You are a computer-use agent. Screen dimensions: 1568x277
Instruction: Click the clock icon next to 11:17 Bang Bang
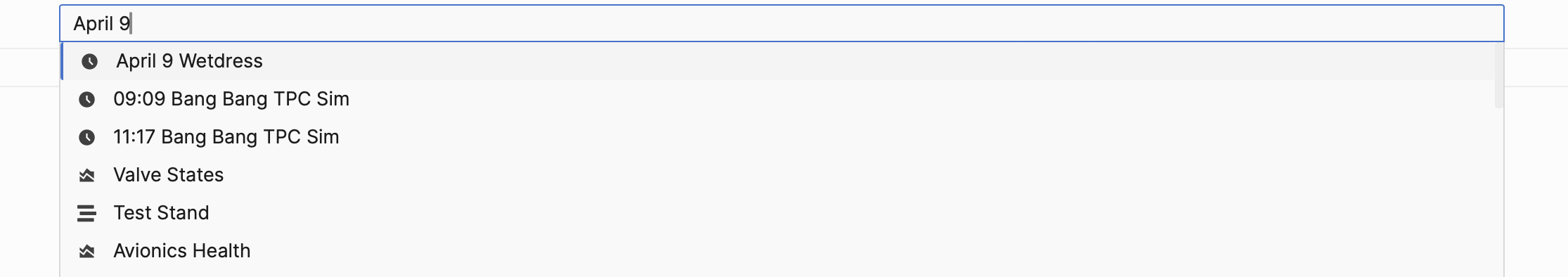click(x=86, y=137)
